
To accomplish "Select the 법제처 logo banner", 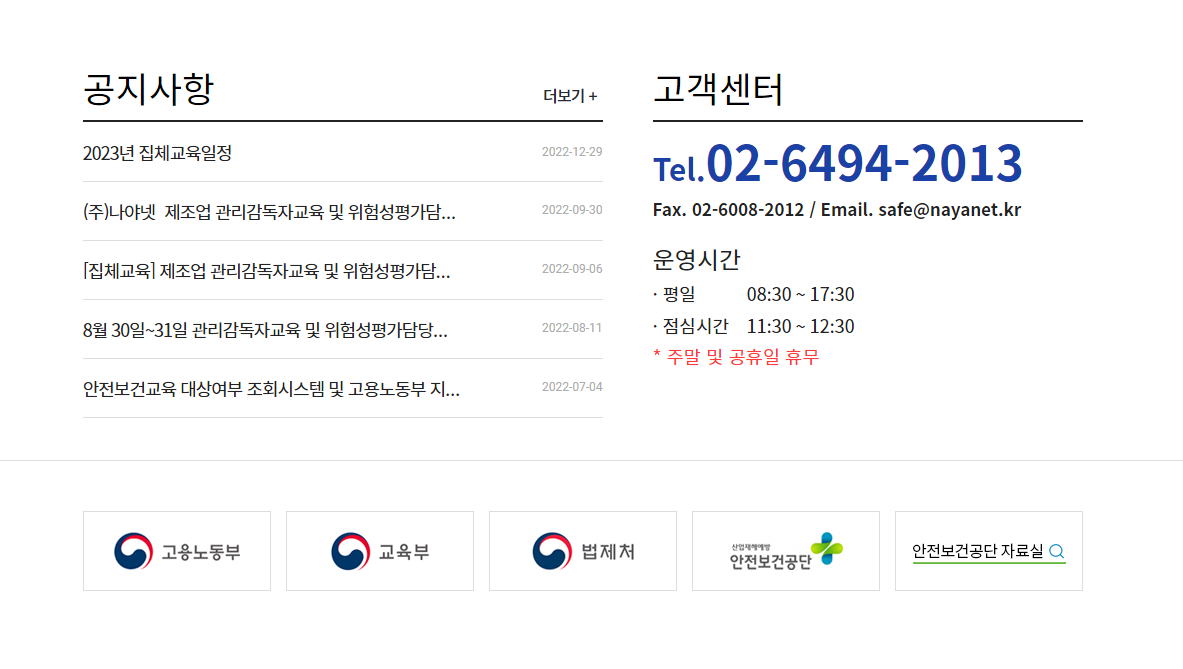I will click(582, 551).
